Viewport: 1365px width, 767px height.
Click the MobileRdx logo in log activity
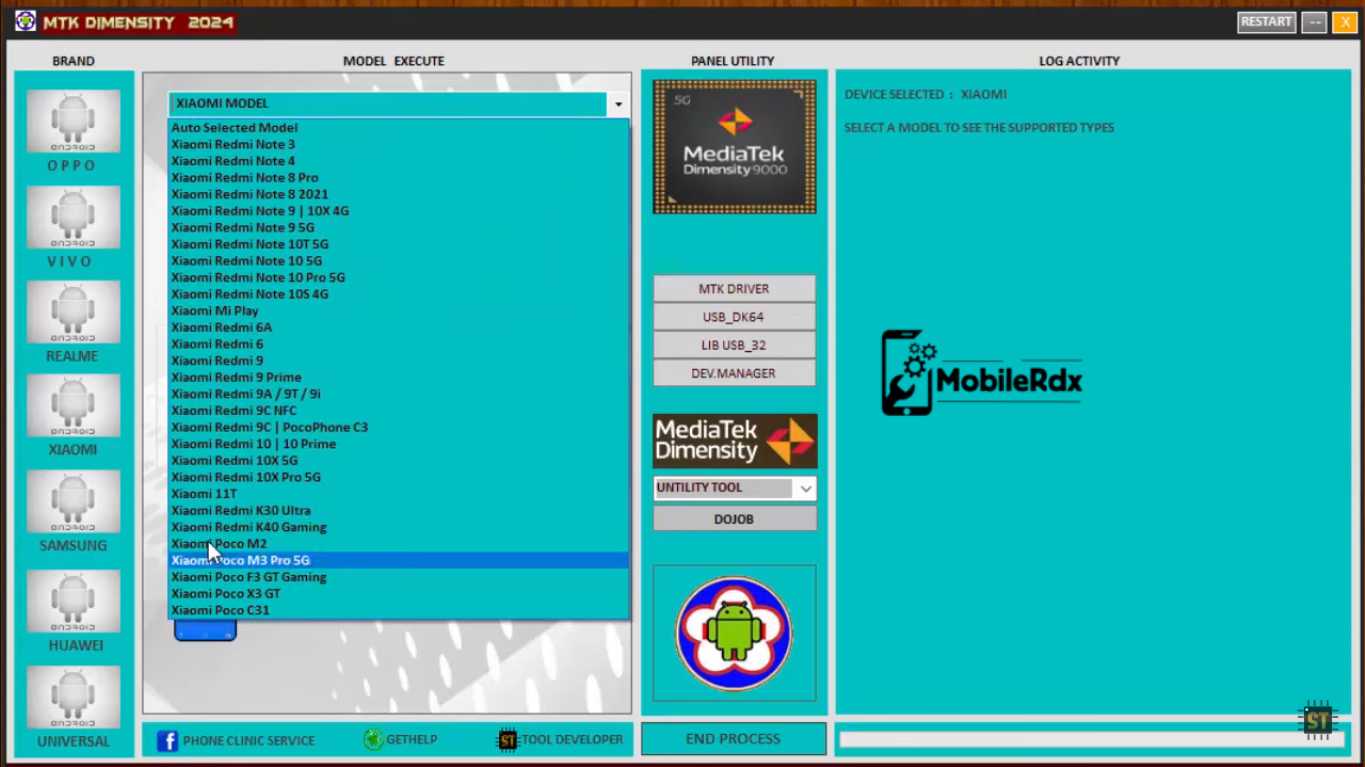click(x=982, y=373)
